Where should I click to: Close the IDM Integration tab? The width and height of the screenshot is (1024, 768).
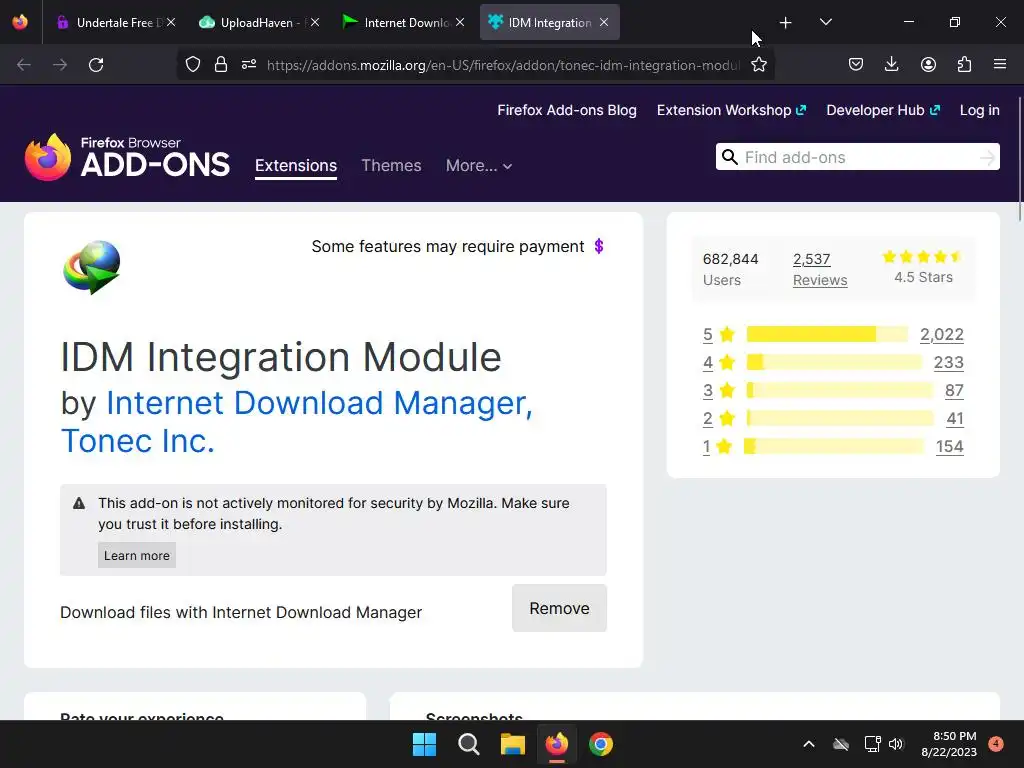[604, 23]
